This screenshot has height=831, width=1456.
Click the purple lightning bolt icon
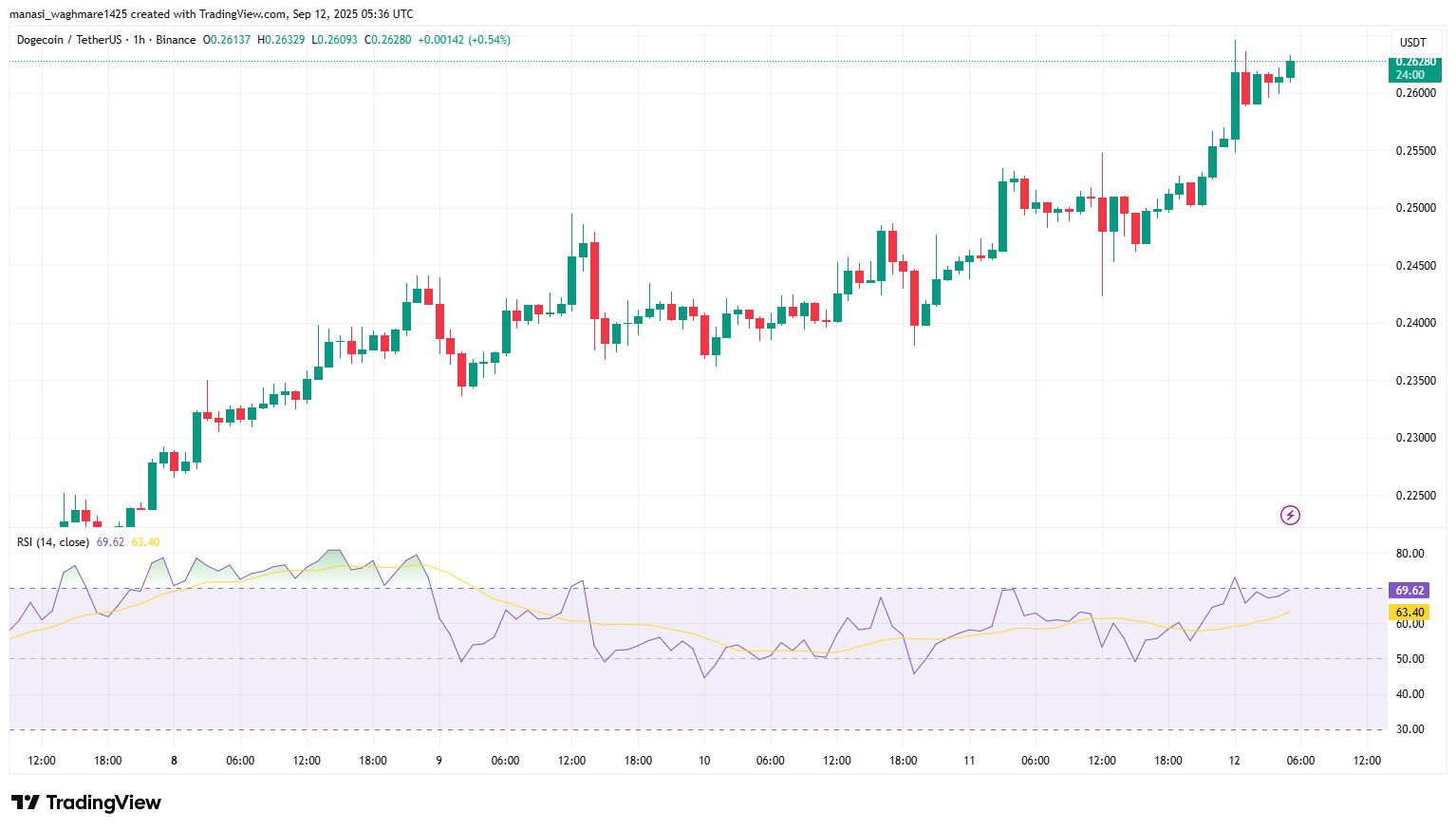click(1290, 516)
